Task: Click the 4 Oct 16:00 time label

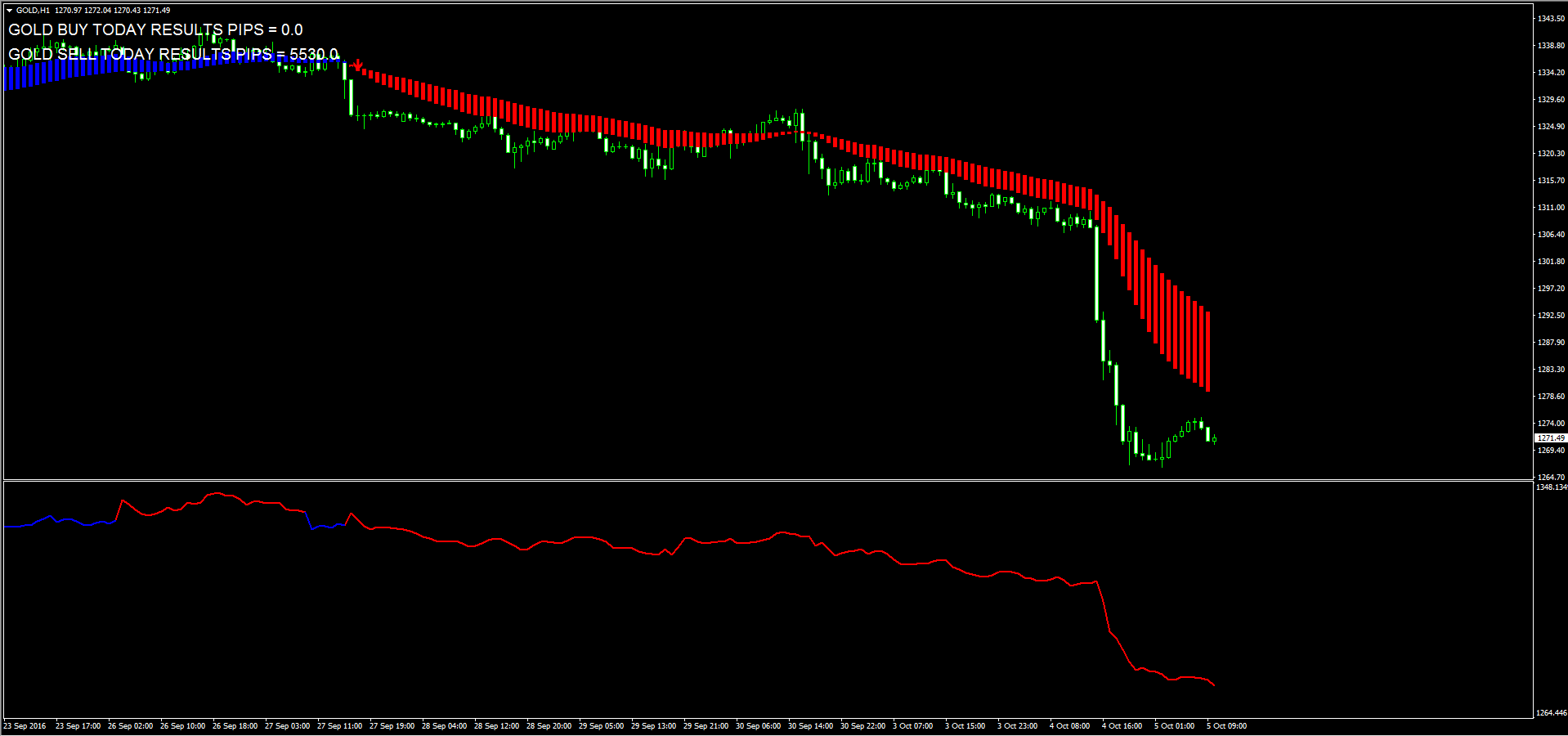Action: coord(1122,726)
